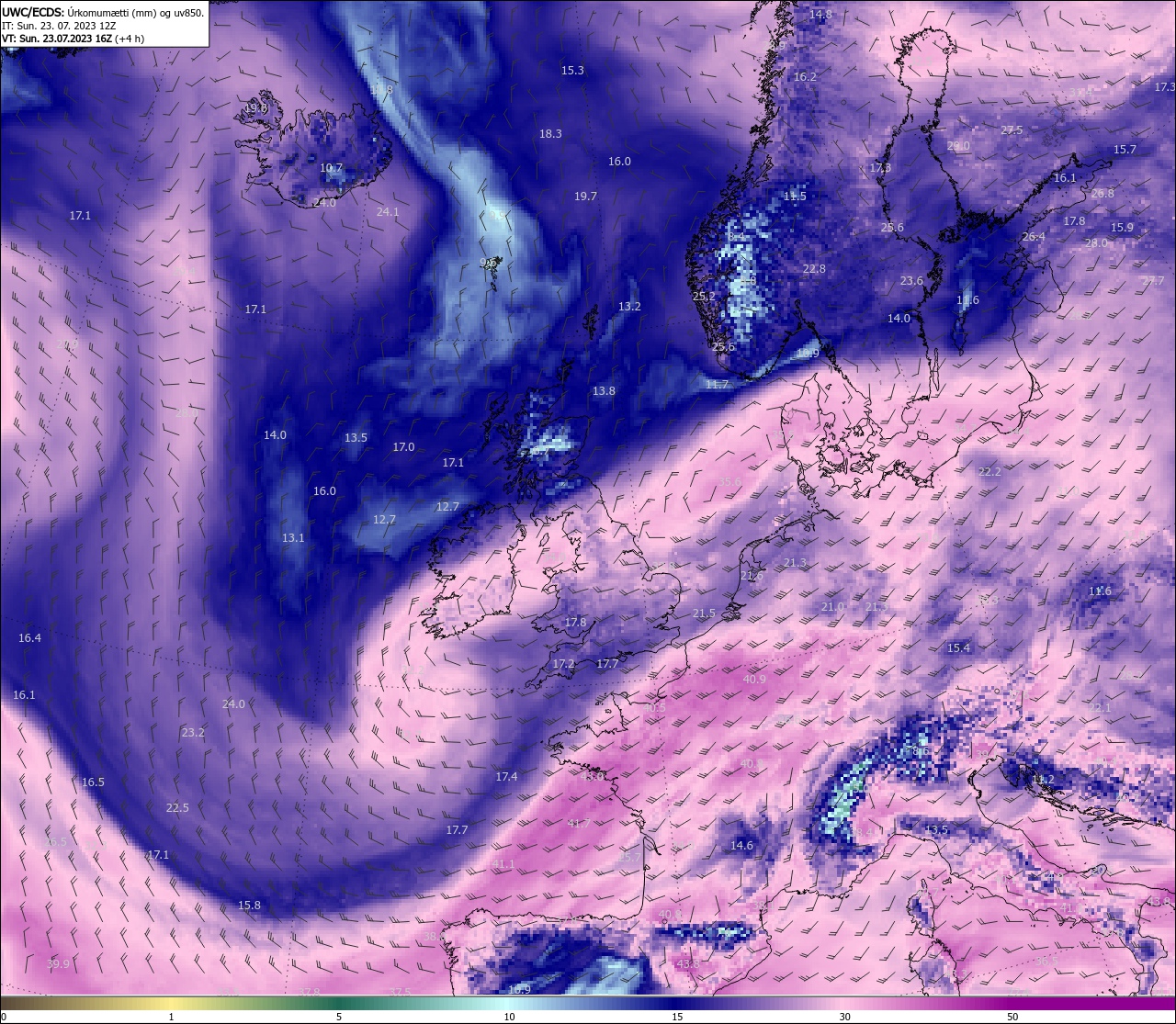Click the 13.1 value in the Atlantic
Image resolution: width=1176 pixels, height=1024 pixels.
[293, 538]
